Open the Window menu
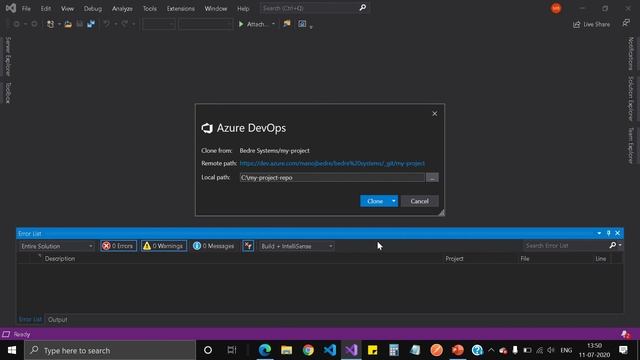 216,8
